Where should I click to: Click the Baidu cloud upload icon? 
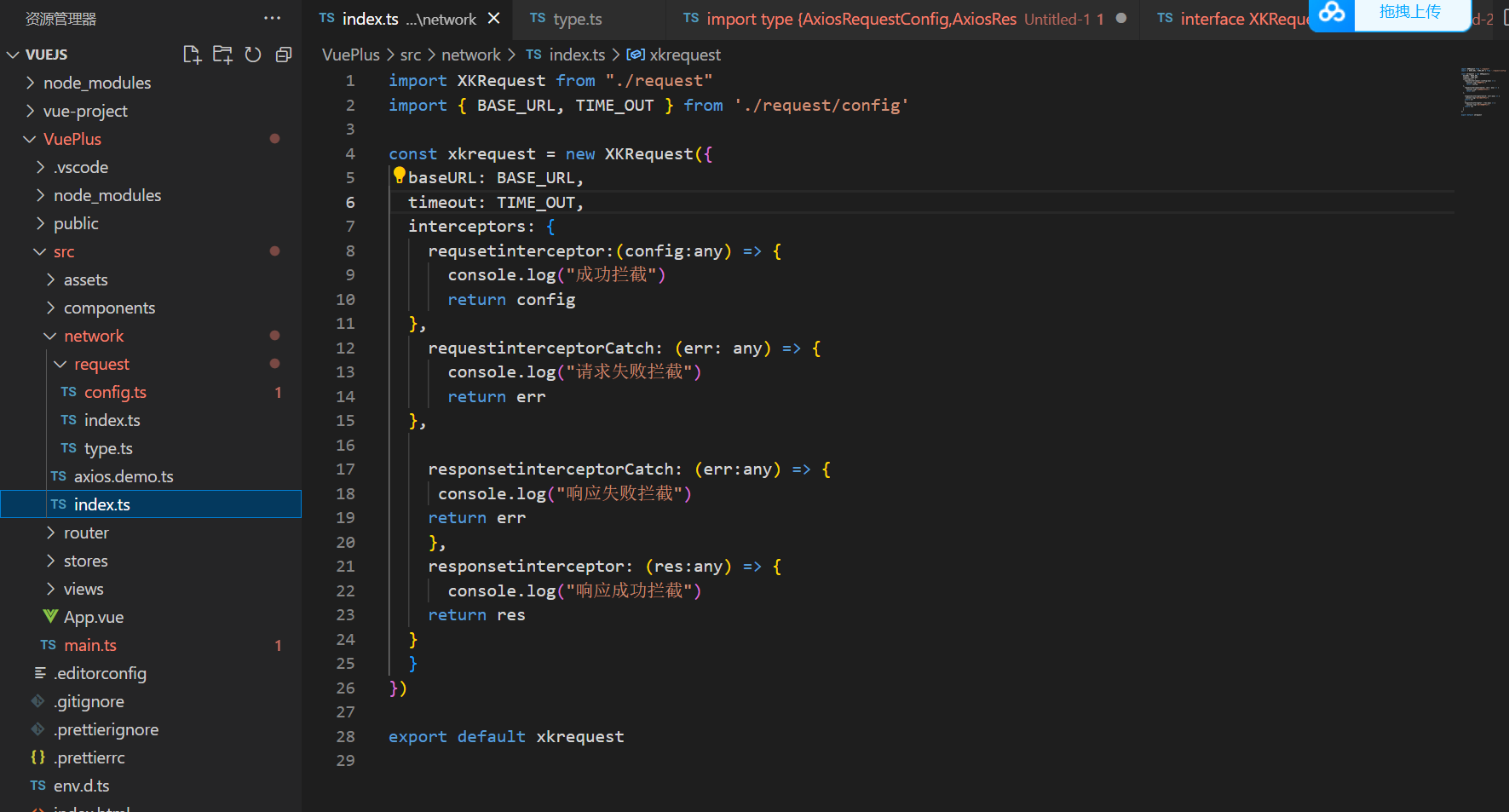[1331, 13]
